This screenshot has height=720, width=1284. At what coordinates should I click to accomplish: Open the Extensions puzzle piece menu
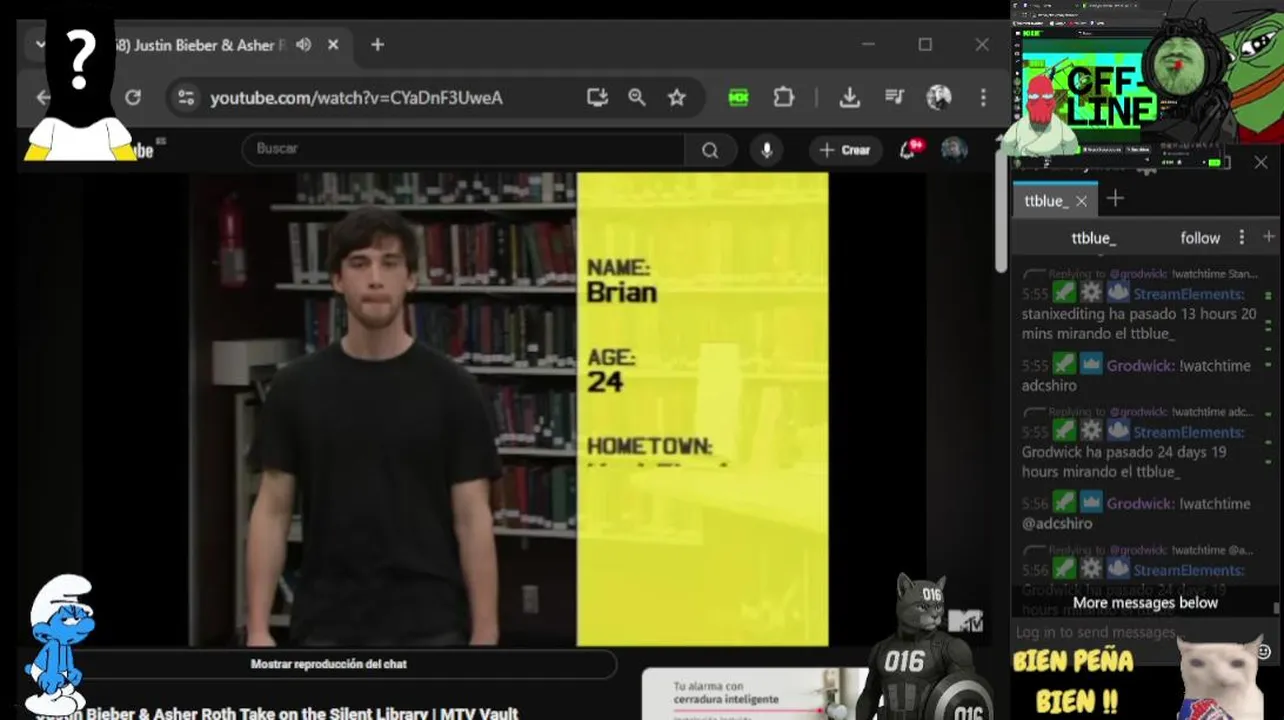tap(784, 97)
